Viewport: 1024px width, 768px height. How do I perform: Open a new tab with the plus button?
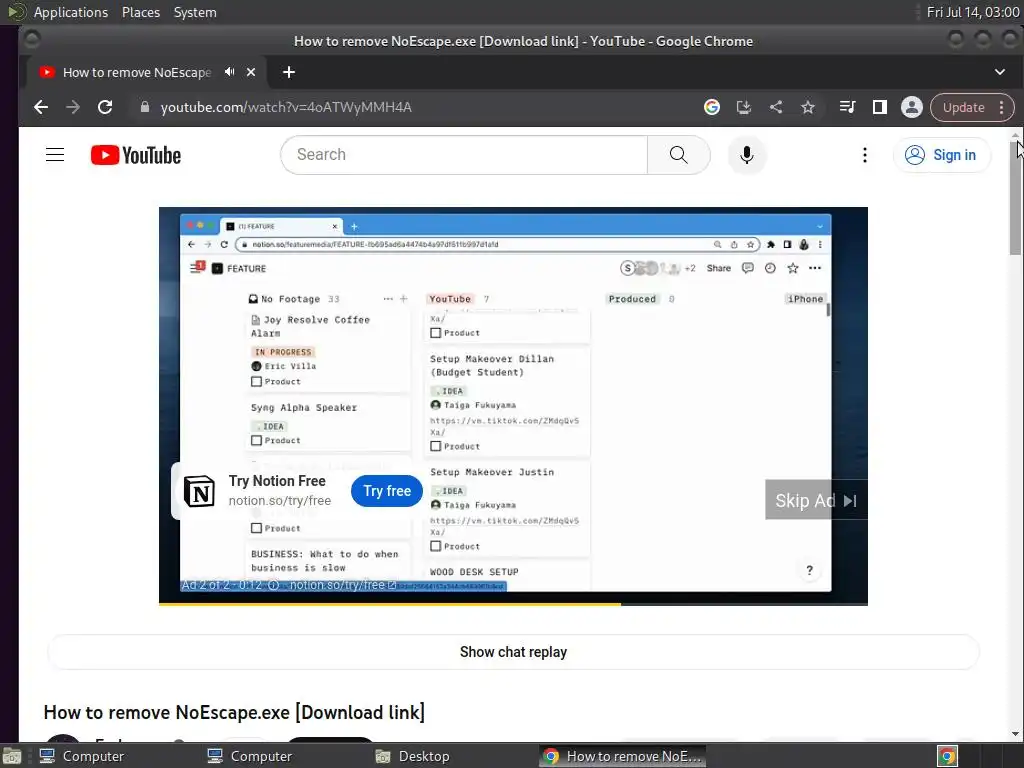(x=289, y=72)
